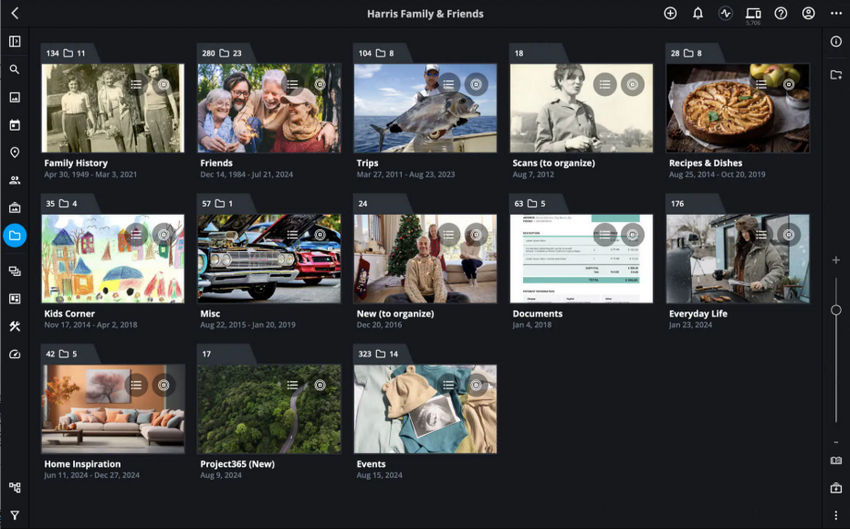Open the activity monitor icon
This screenshot has height=529, width=850.
click(x=725, y=14)
